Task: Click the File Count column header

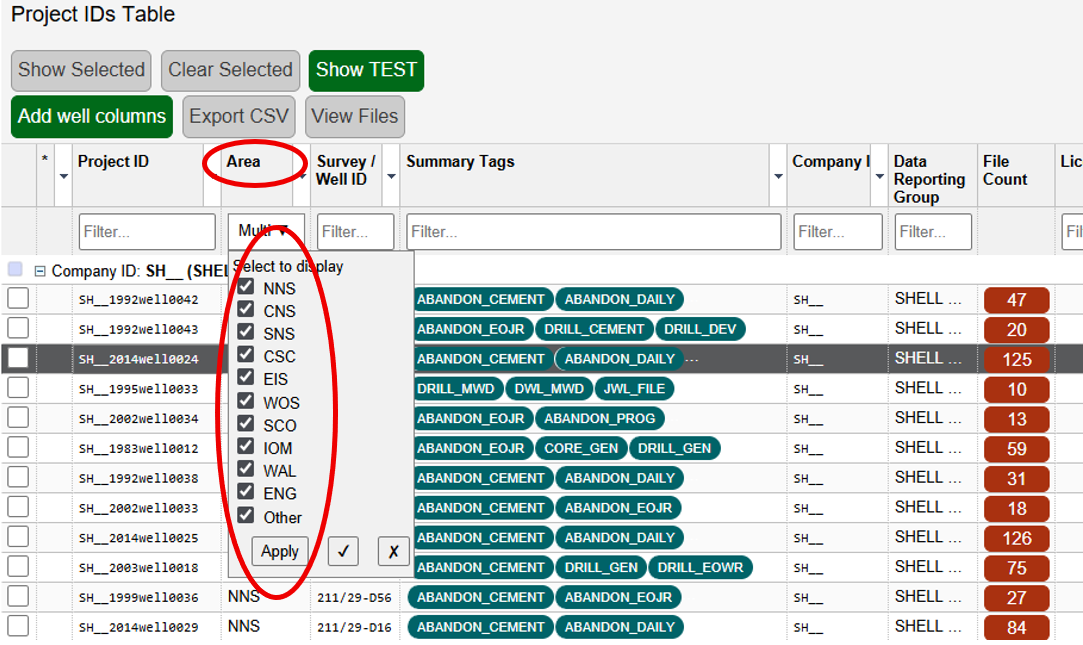Action: (x=1005, y=170)
